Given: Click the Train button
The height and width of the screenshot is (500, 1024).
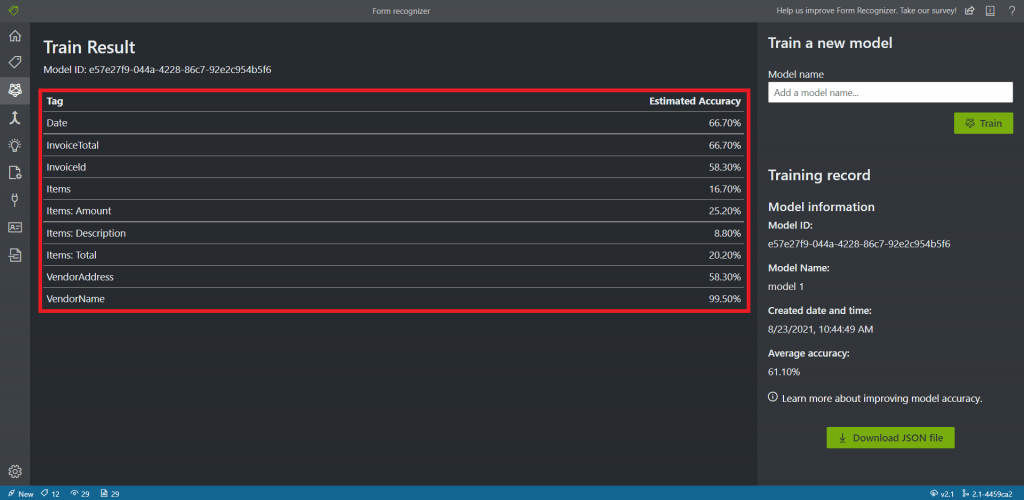Looking at the screenshot, I should [x=983, y=123].
